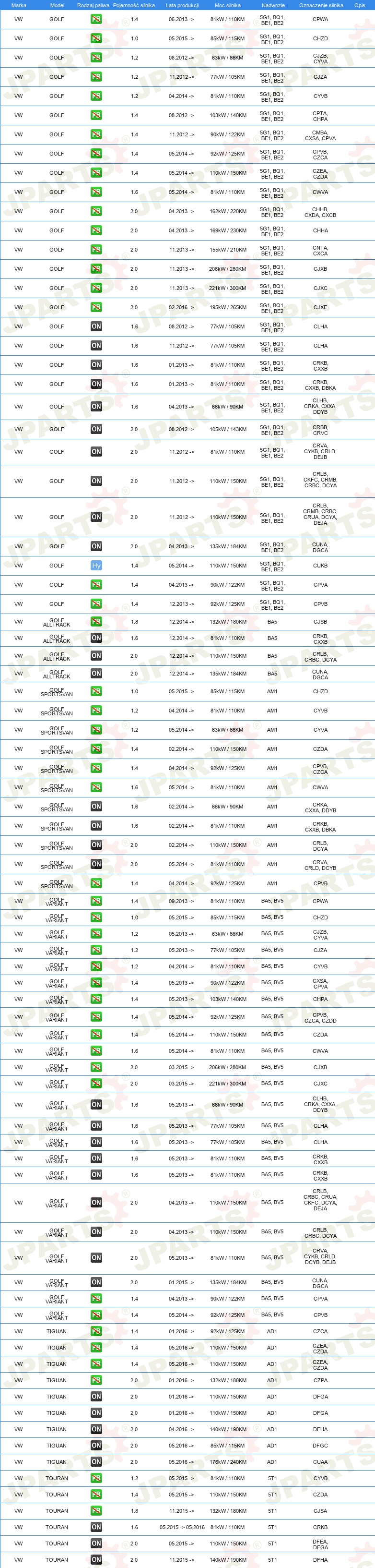
Task: Click diesel ON icon in Golf Alltrack 1.6 row
Action: 96,638
